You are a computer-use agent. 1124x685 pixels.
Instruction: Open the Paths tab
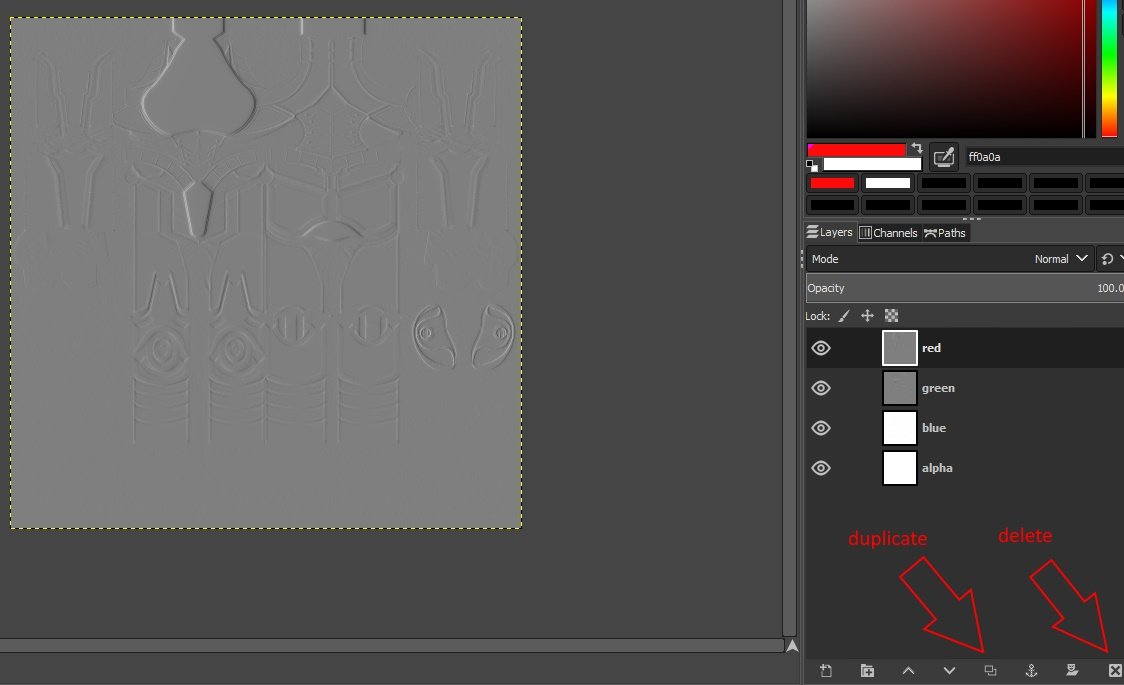pyautogui.click(x=945, y=232)
